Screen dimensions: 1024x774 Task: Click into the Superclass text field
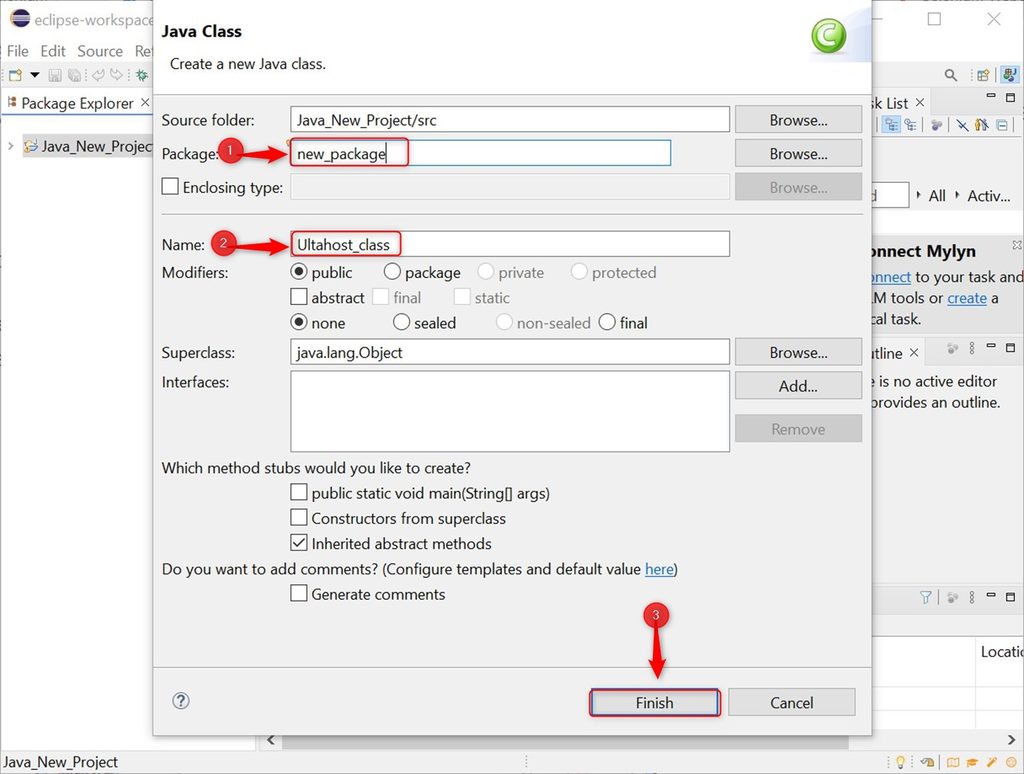(509, 353)
